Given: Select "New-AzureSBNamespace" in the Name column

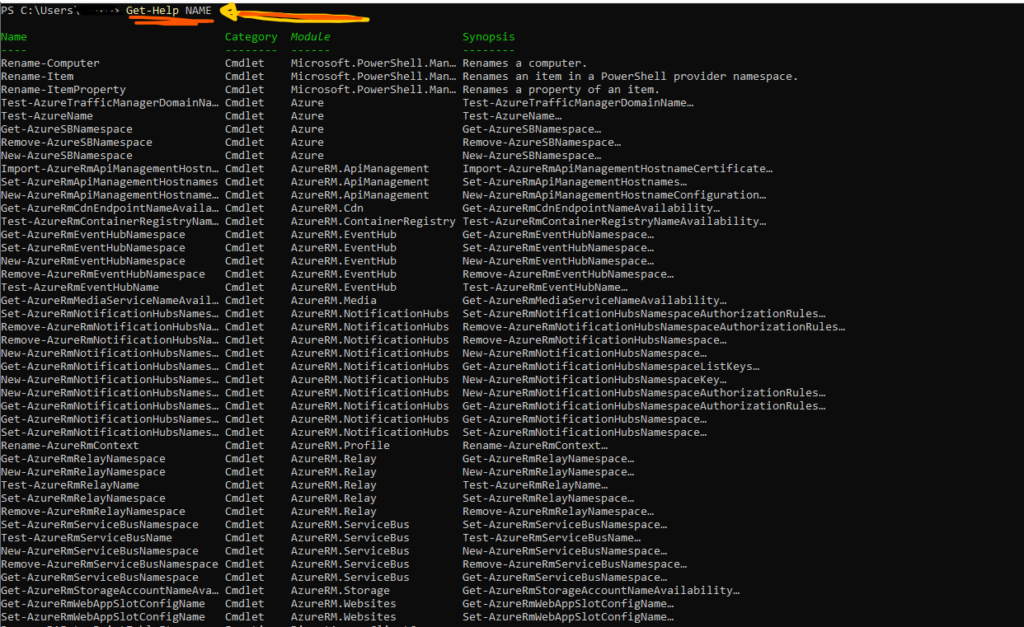Looking at the screenshot, I should click(x=67, y=155).
